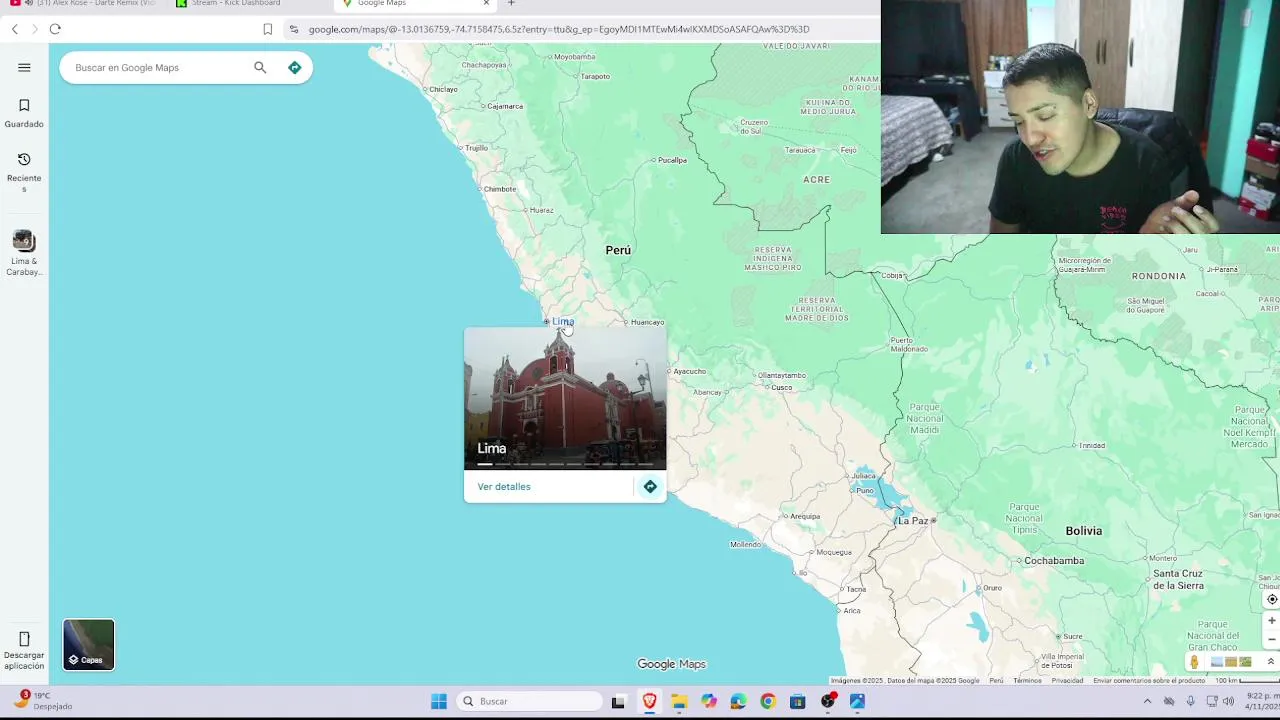Switch to the Alex Rose YouTube tab

[x=83, y=4]
